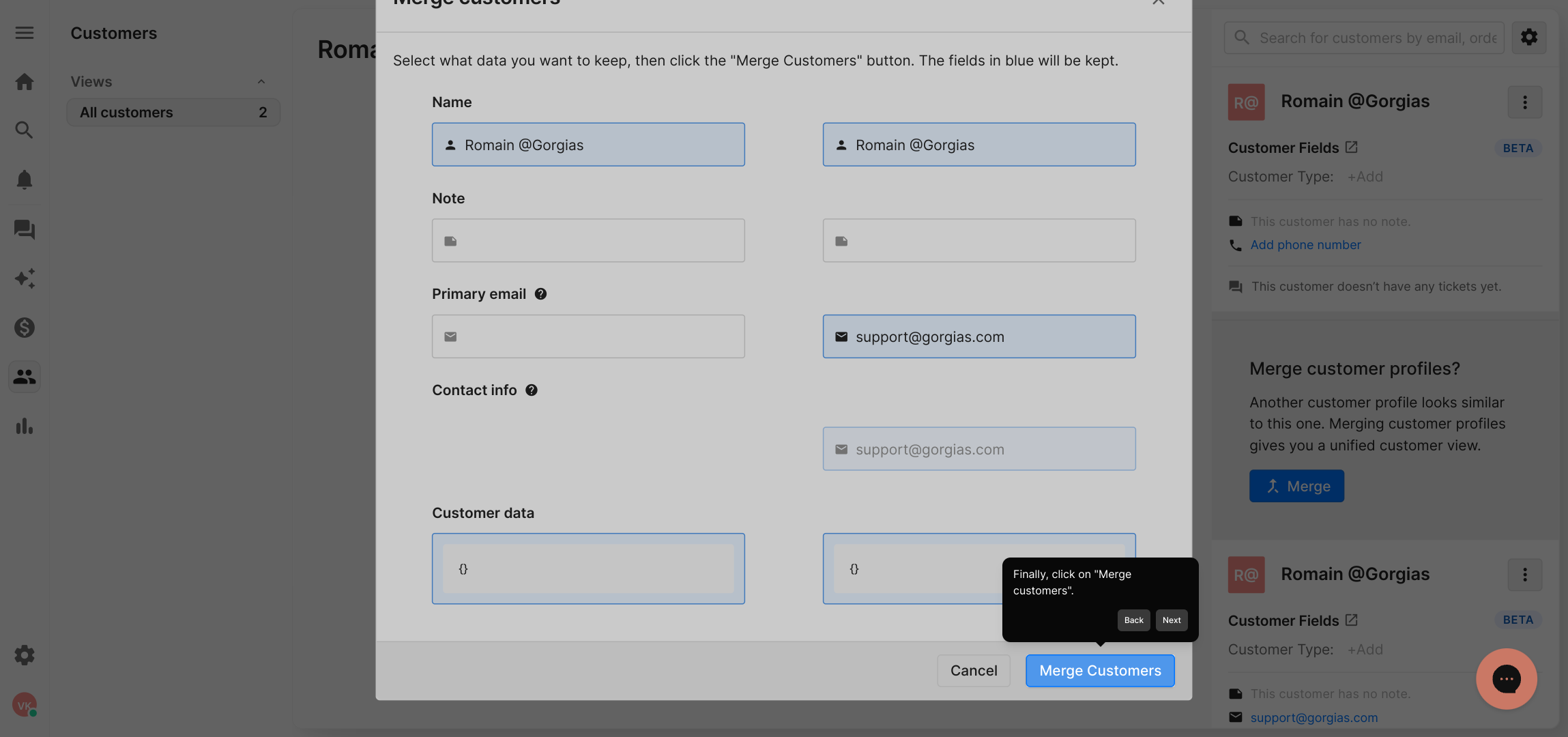Open VK user avatar menu
The height and width of the screenshot is (737, 1568).
25,705
